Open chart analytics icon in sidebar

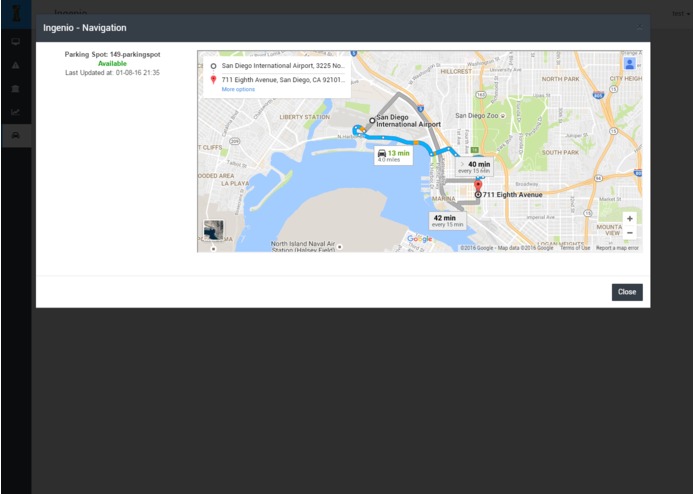[x=16, y=112]
